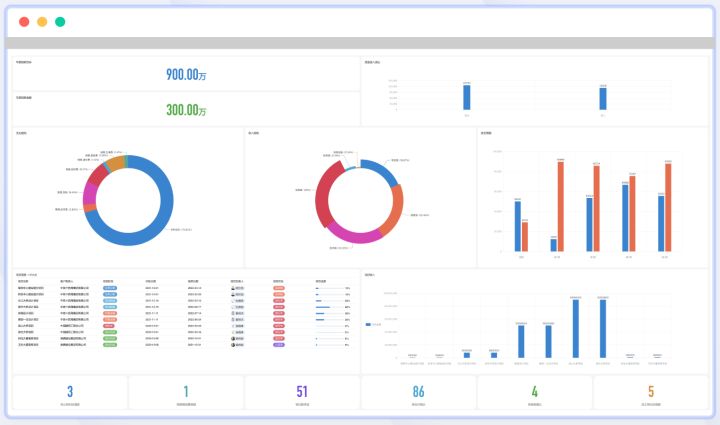
Task: Click the red close dot in title bar
Action: coord(24,21)
